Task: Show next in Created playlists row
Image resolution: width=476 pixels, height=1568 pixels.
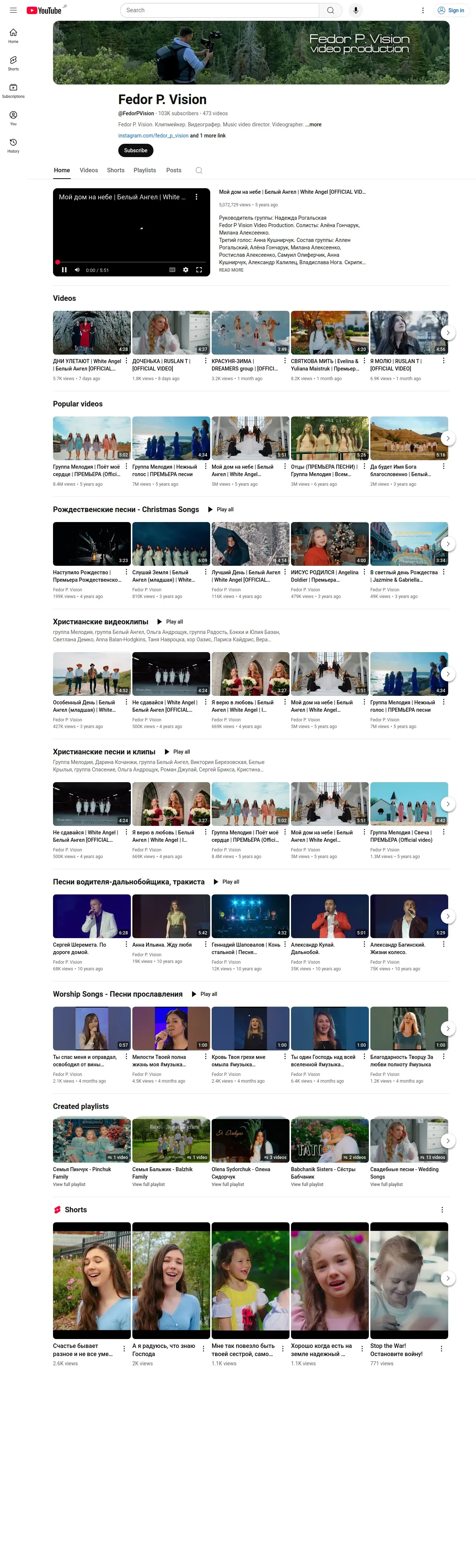Action: pos(448,1141)
